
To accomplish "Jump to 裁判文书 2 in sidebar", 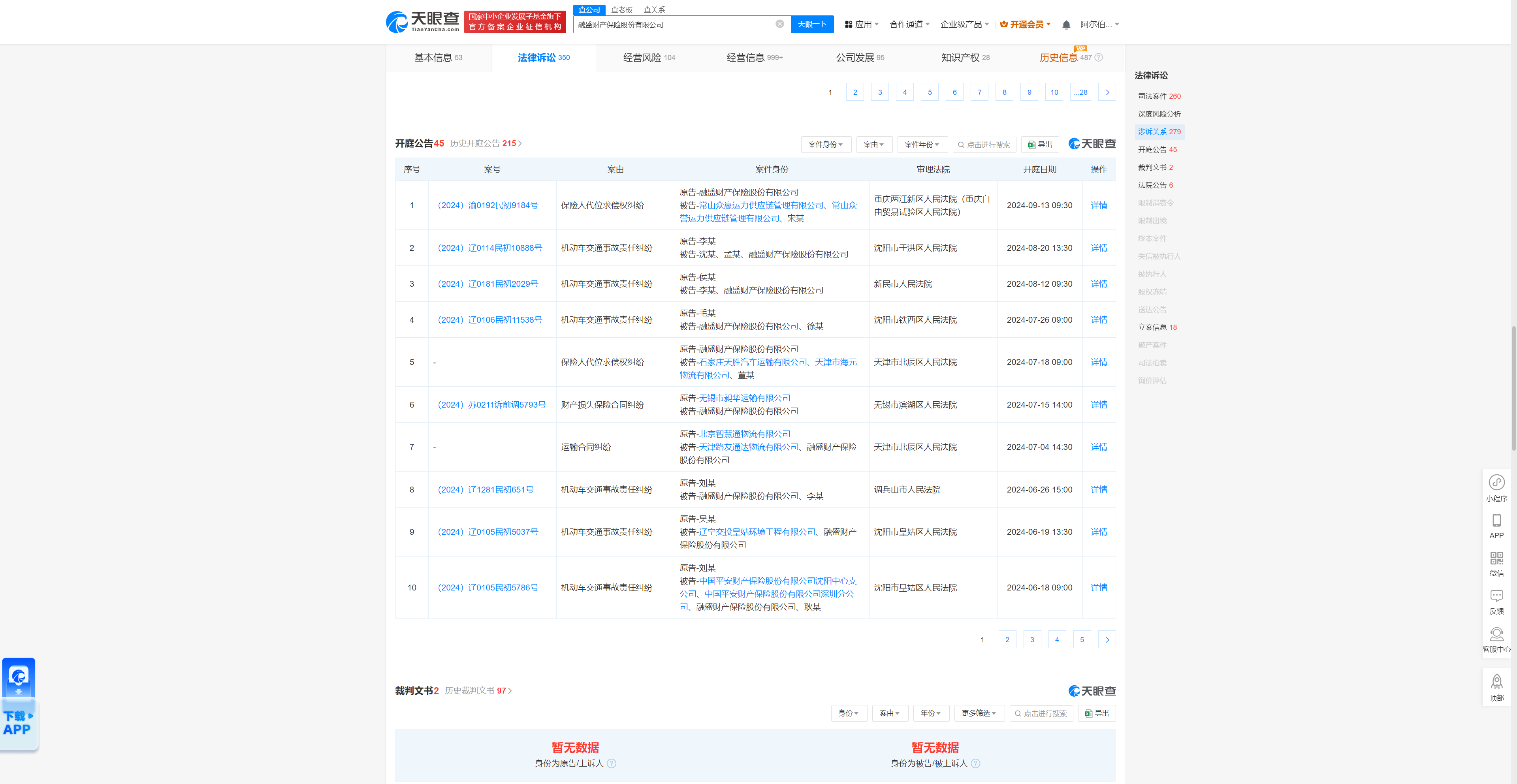I will pos(1156,168).
